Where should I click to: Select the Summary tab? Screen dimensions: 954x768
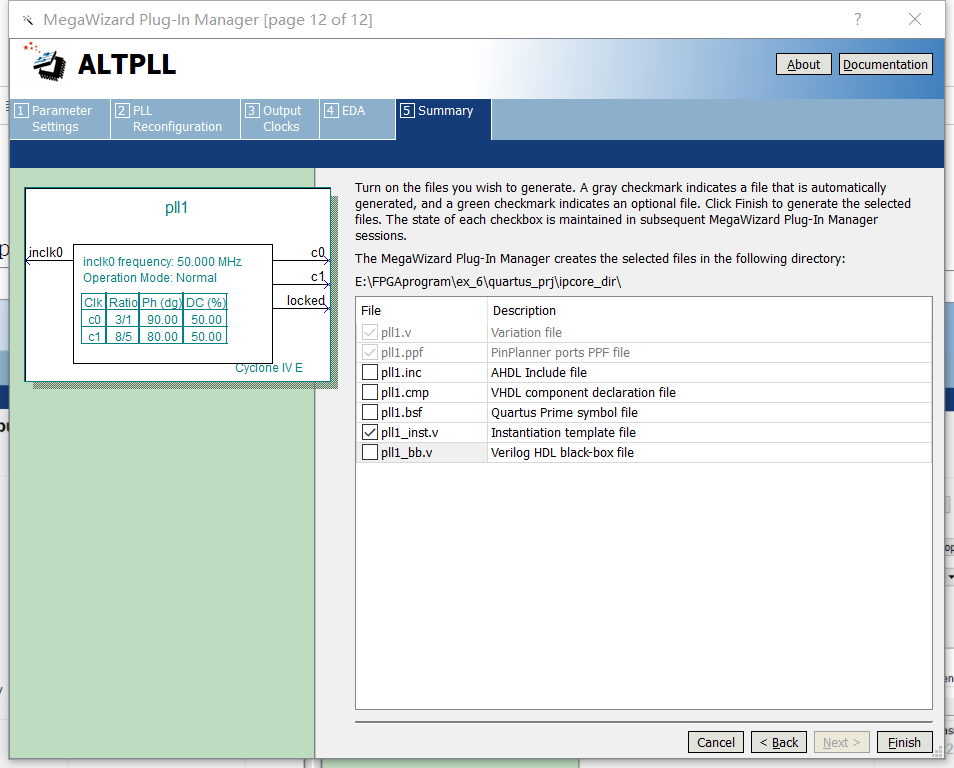443,119
